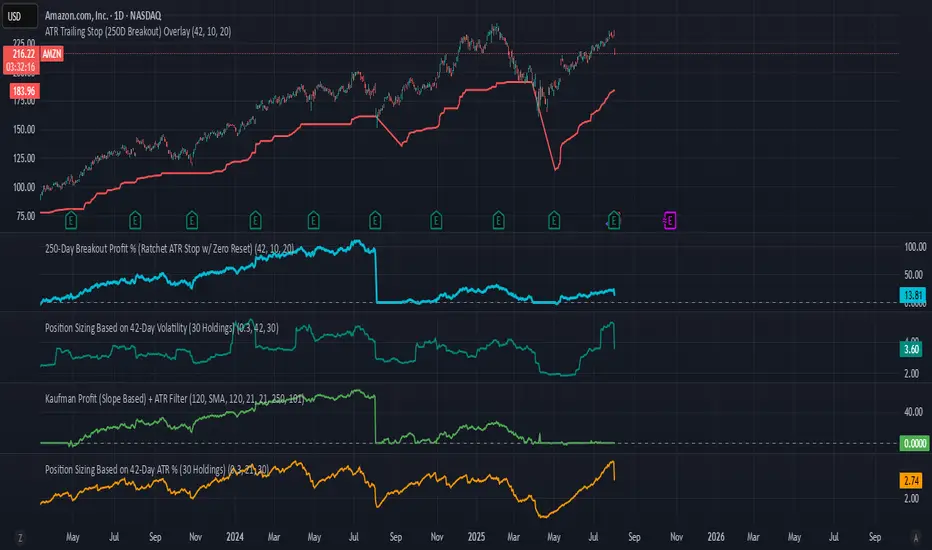This screenshot has height=550, width=932.
Task: Select the ATR Trailing Stop Overlay legend
Action: pyautogui.click(x=138, y=32)
